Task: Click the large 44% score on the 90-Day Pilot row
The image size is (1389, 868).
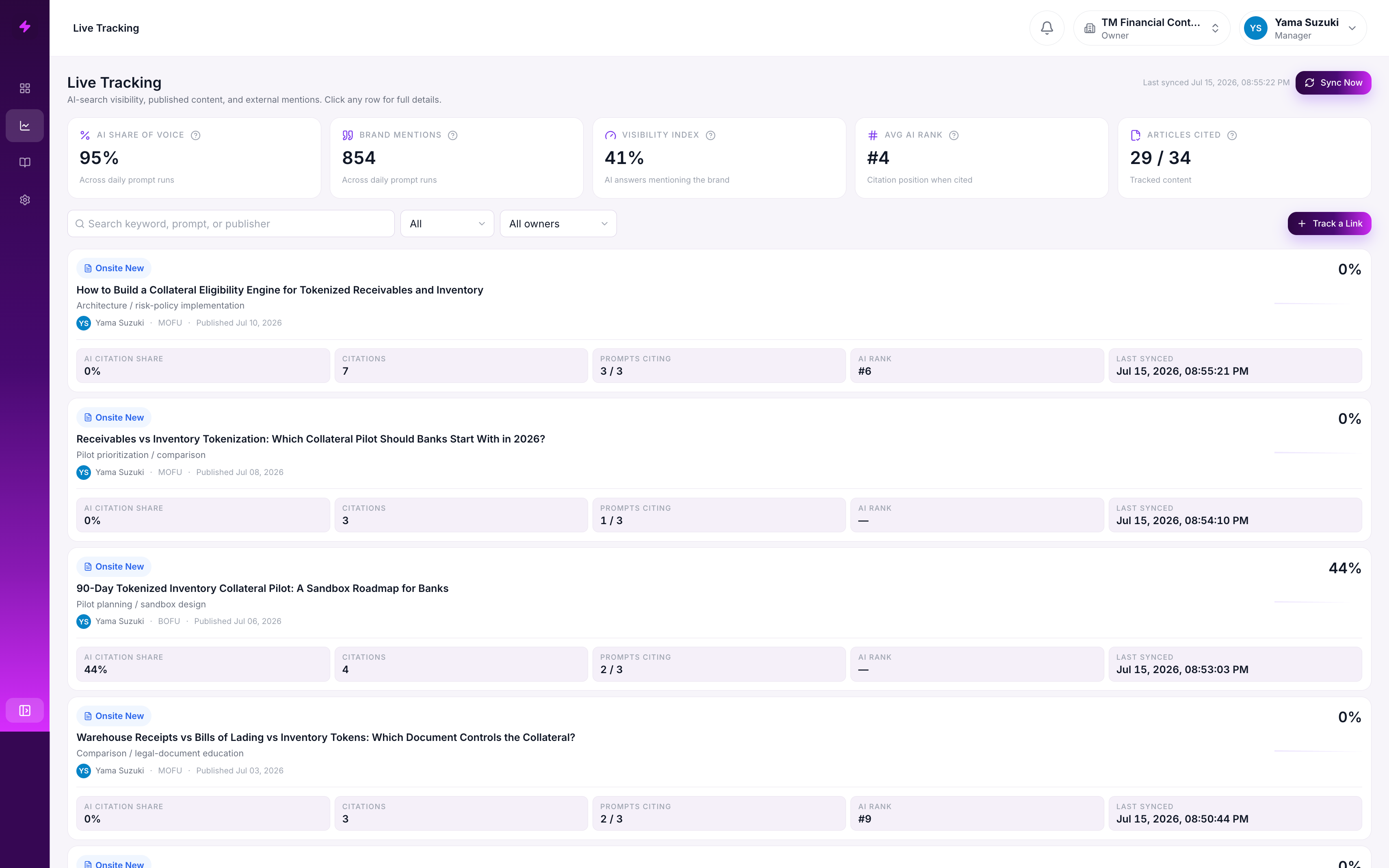Action: (x=1344, y=568)
